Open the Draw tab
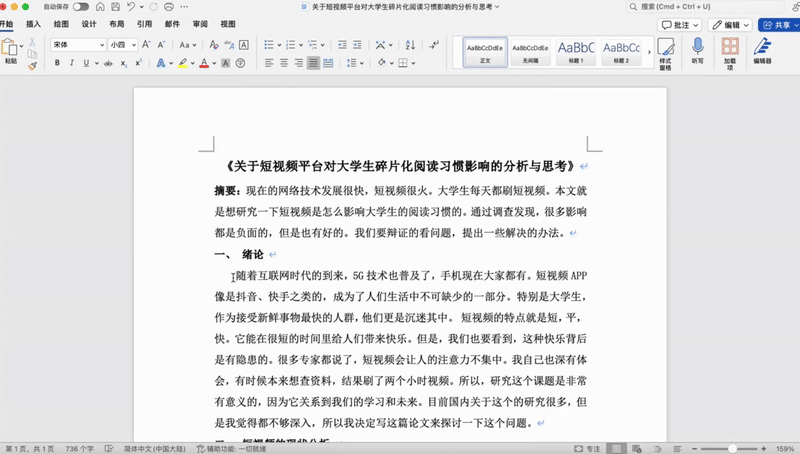This screenshot has width=800, height=454. pyautogui.click(x=61, y=24)
